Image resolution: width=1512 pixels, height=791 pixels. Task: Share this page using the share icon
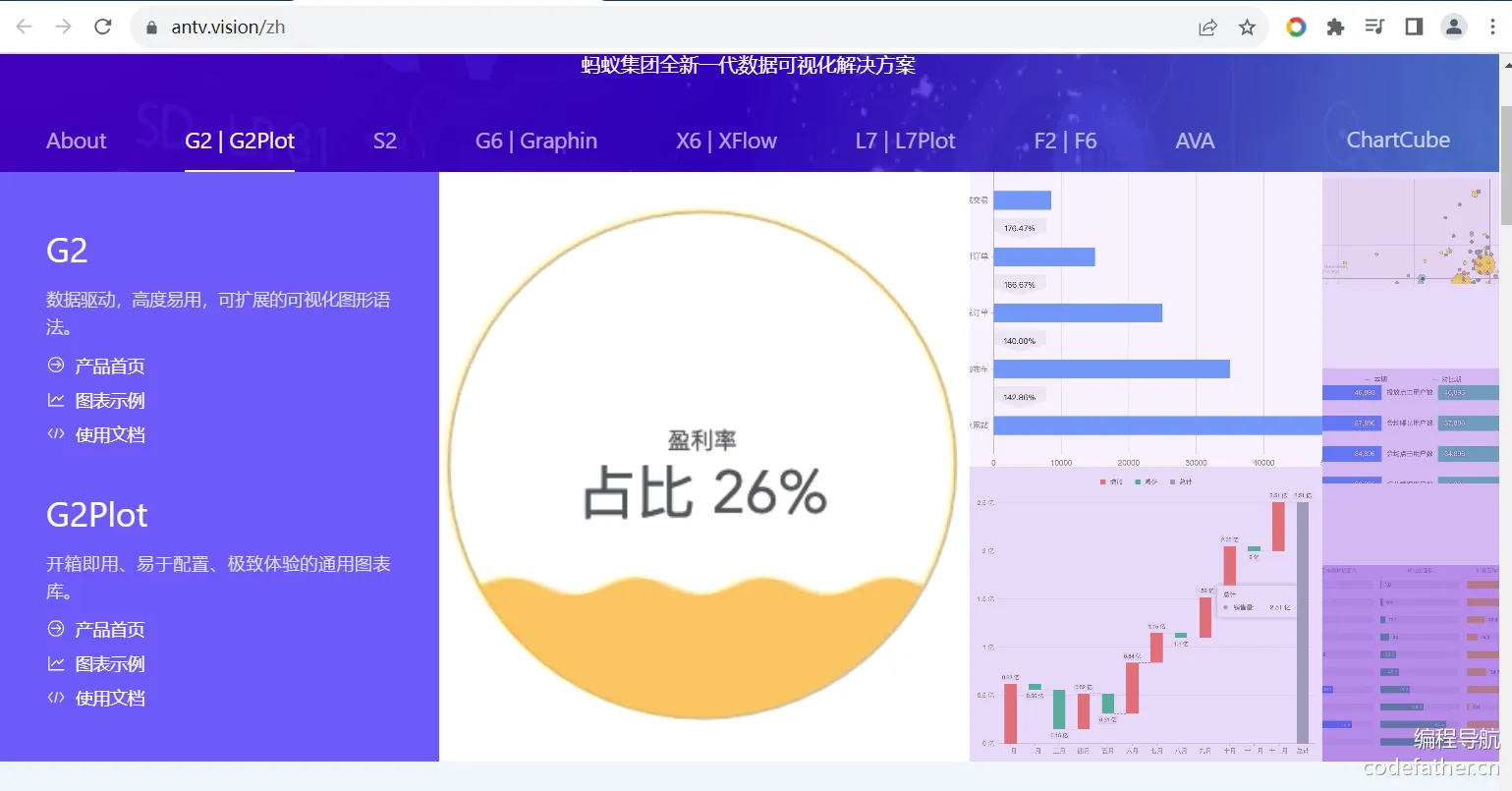(1208, 28)
